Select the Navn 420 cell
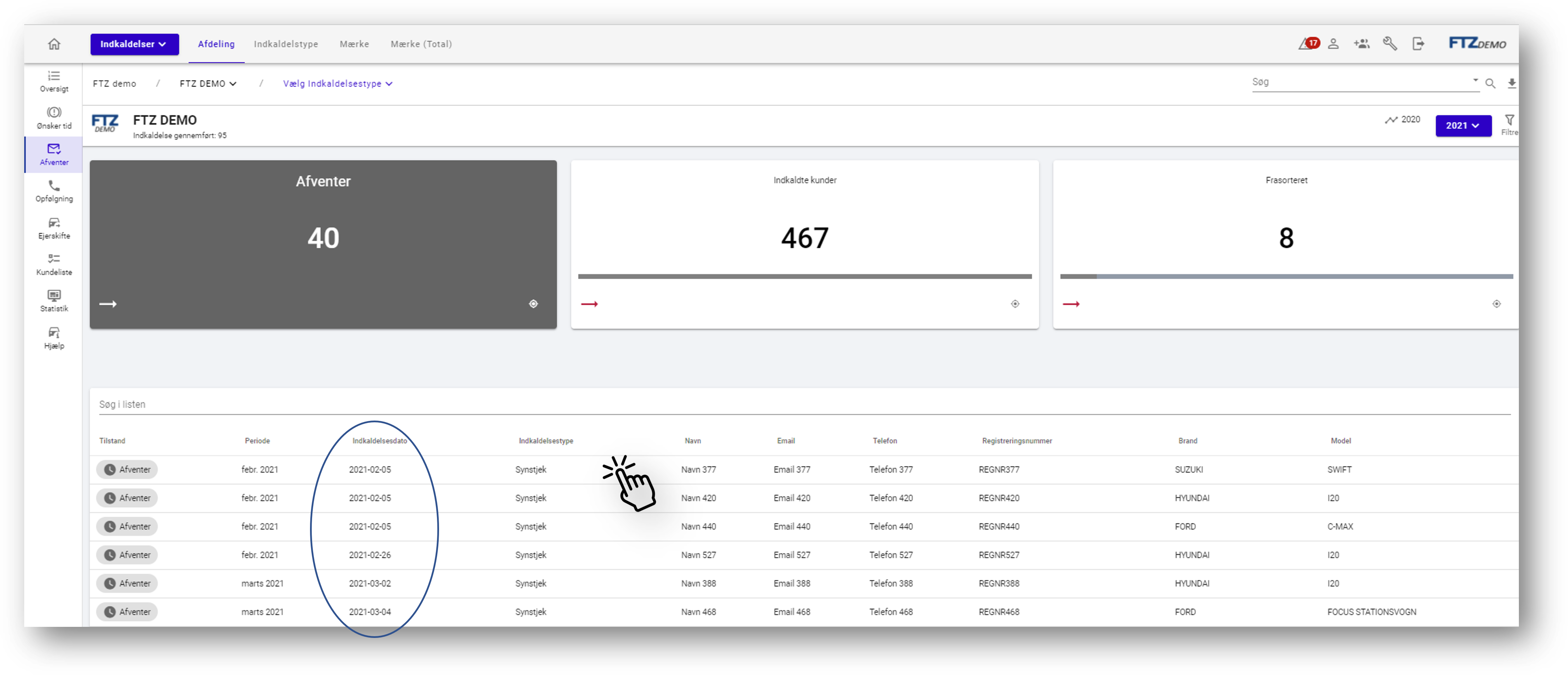Image resolution: width=1568 pixels, height=676 pixels. pyautogui.click(x=698, y=498)
